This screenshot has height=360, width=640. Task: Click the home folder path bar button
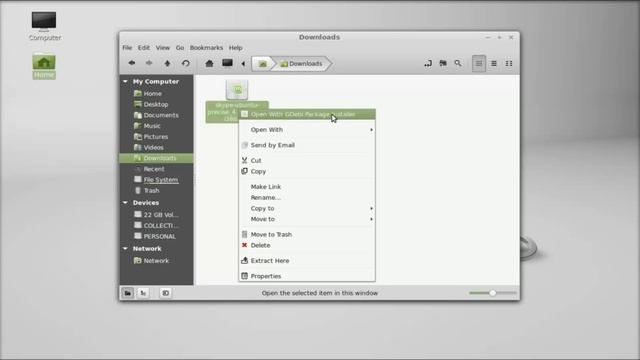[262, 64]
